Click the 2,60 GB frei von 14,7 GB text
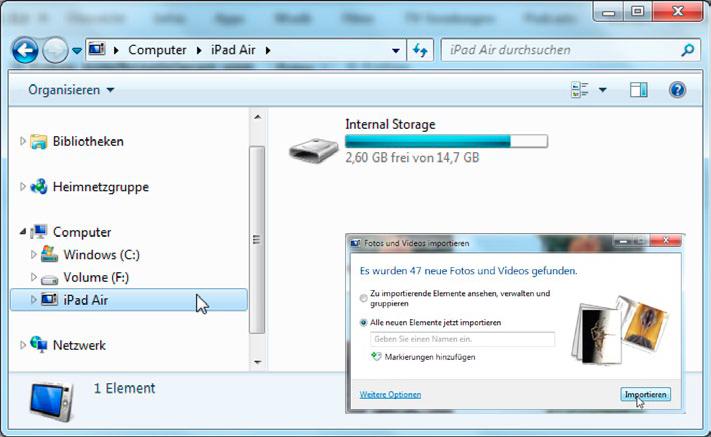The image size is (711, 437). pos(412,158)
